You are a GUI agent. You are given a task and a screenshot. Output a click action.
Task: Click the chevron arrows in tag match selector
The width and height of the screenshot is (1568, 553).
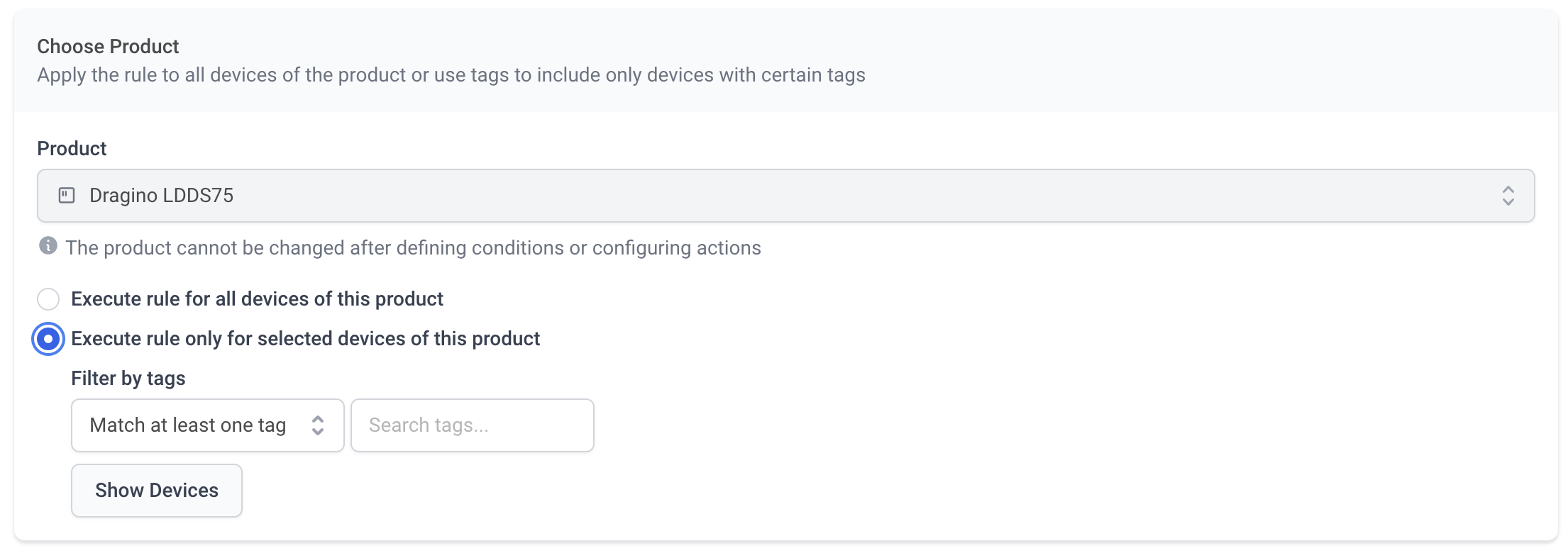coord(318,425)
